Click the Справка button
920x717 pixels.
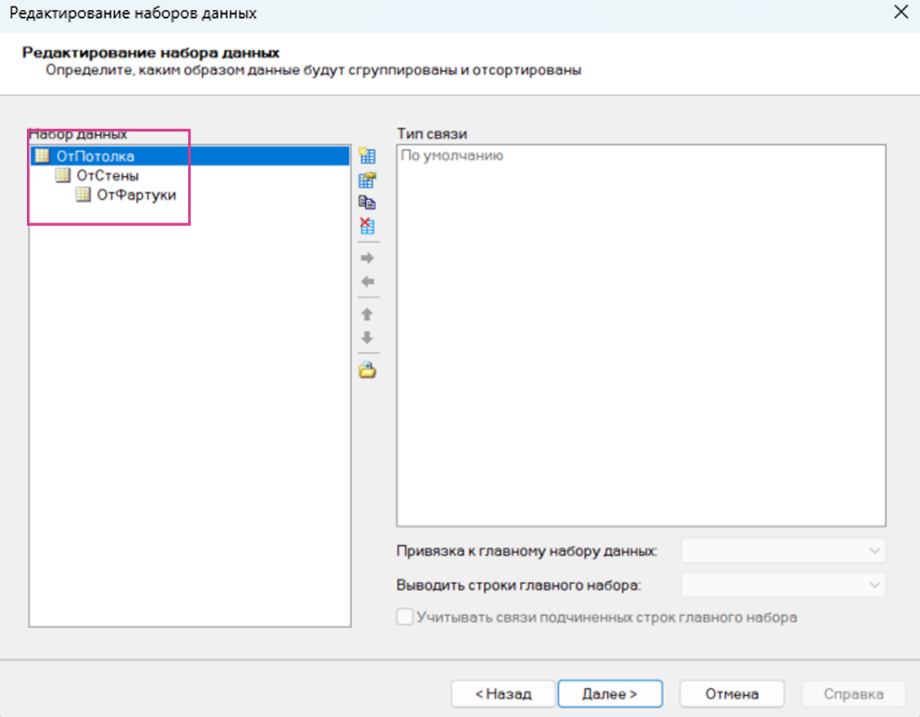[x=853, y=694]
